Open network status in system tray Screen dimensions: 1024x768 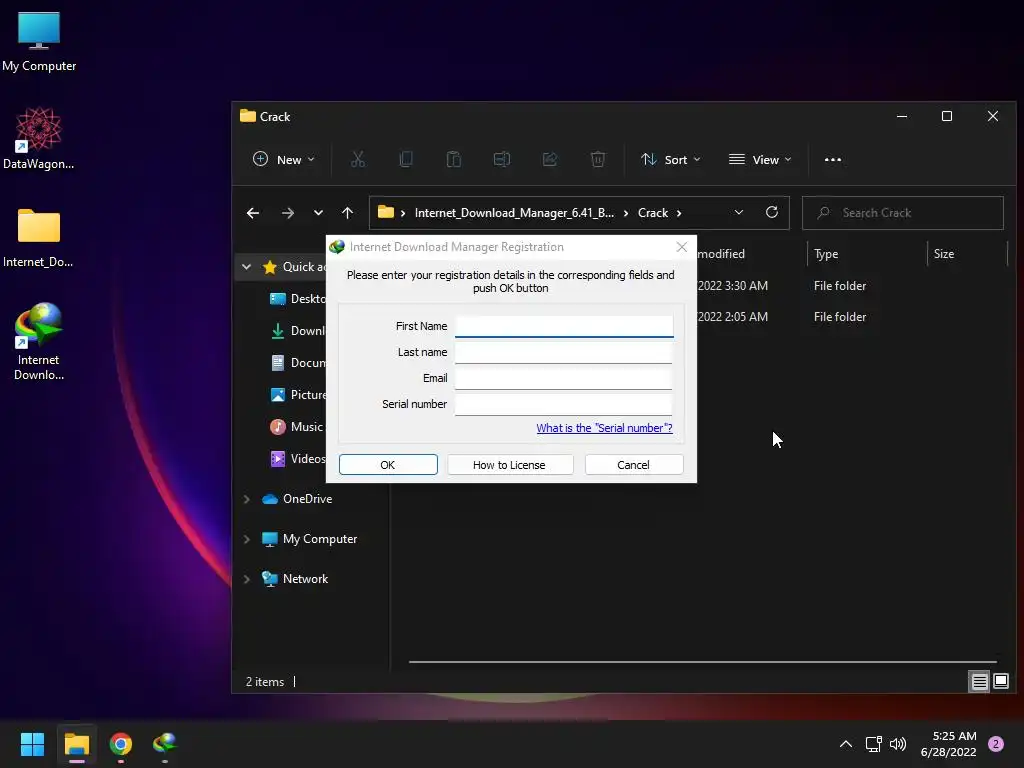[874, 744]
